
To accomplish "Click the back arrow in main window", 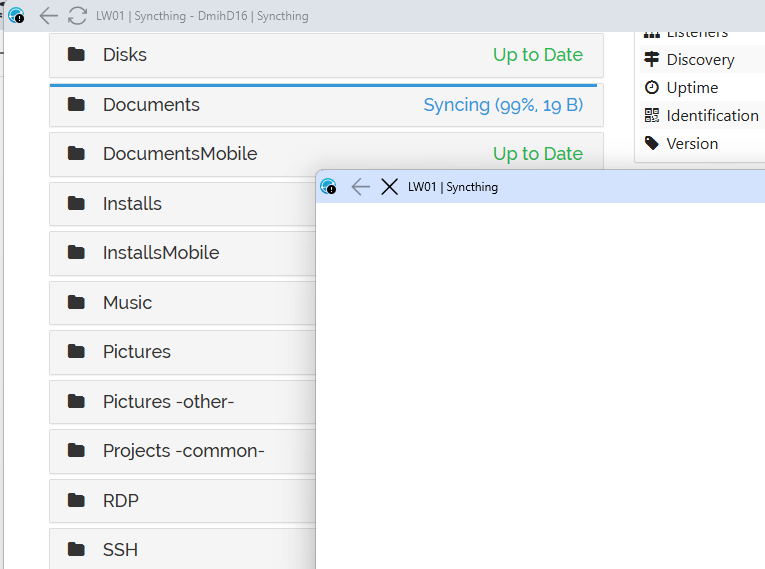I will pyautogui.click(x=48, y=16).
